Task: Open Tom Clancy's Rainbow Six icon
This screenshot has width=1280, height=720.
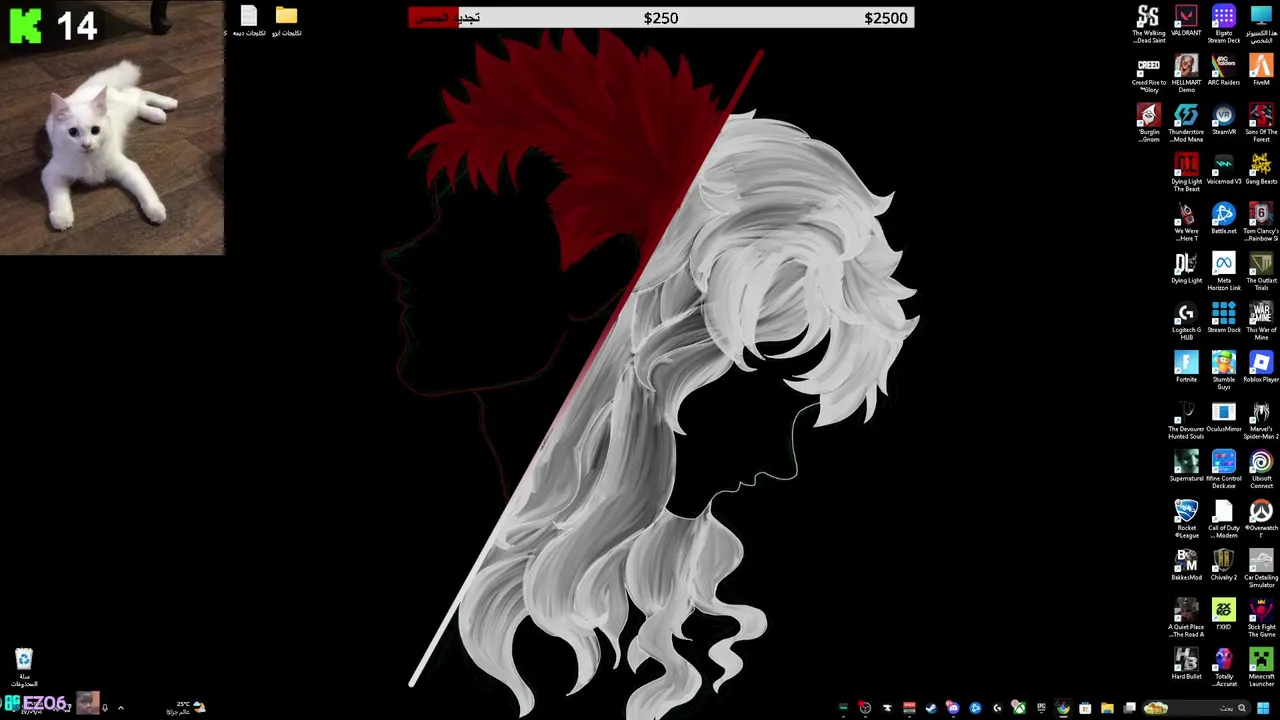Action: click(x=1261, y=222)
